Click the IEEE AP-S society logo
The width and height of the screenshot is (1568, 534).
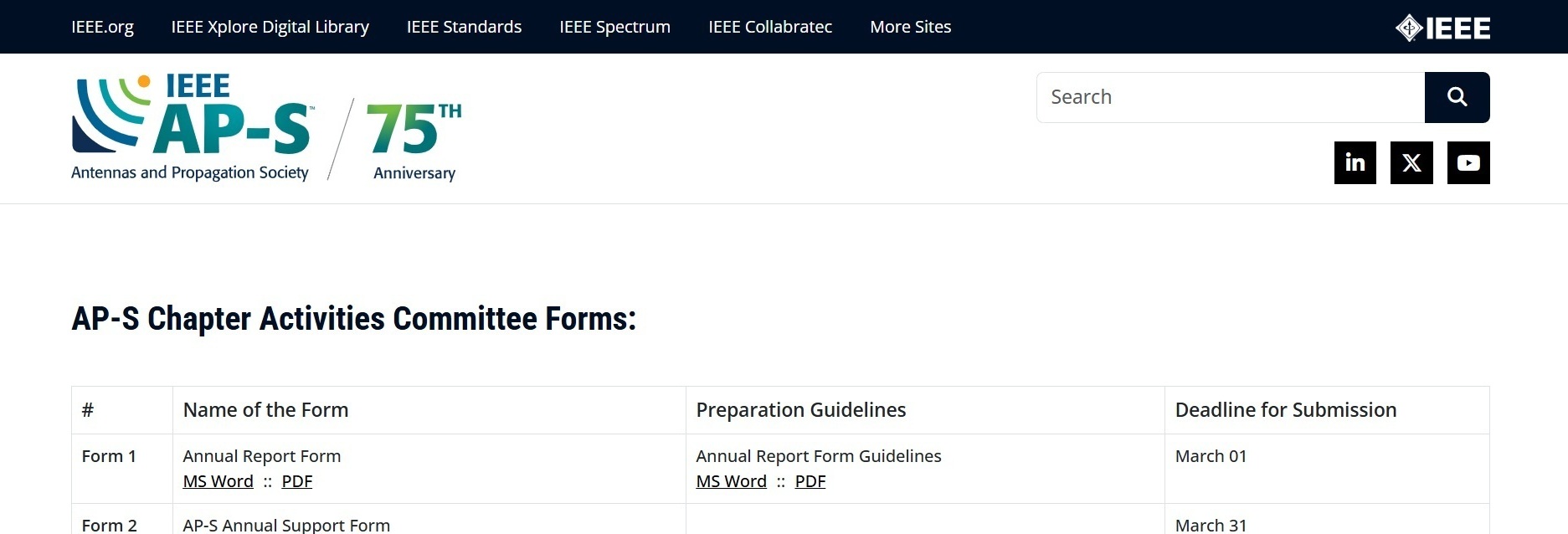click(x=192, y=126)
